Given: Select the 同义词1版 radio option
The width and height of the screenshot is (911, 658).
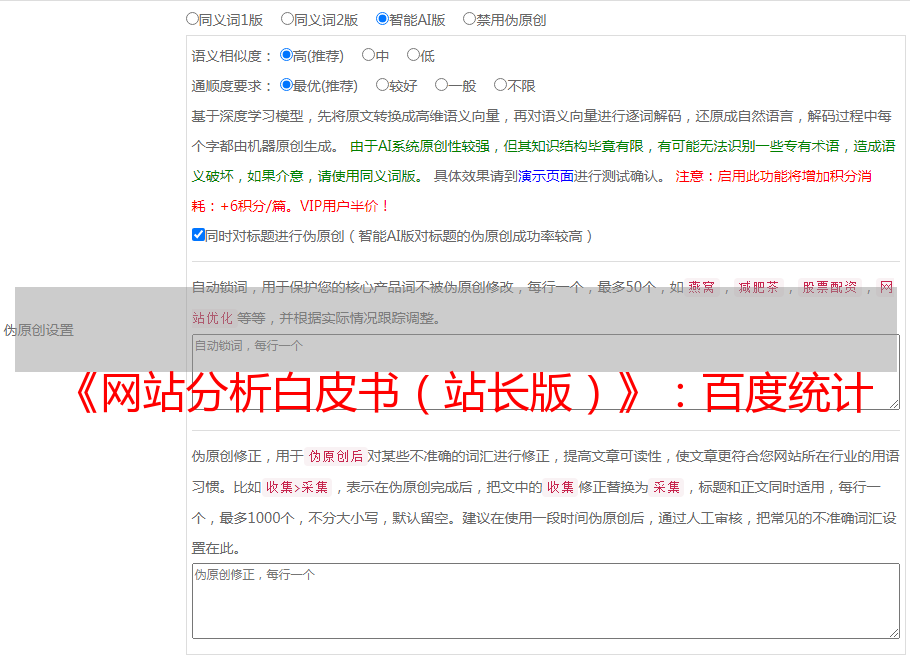Looking at the screenshot, I should click(x=192, y=19).
